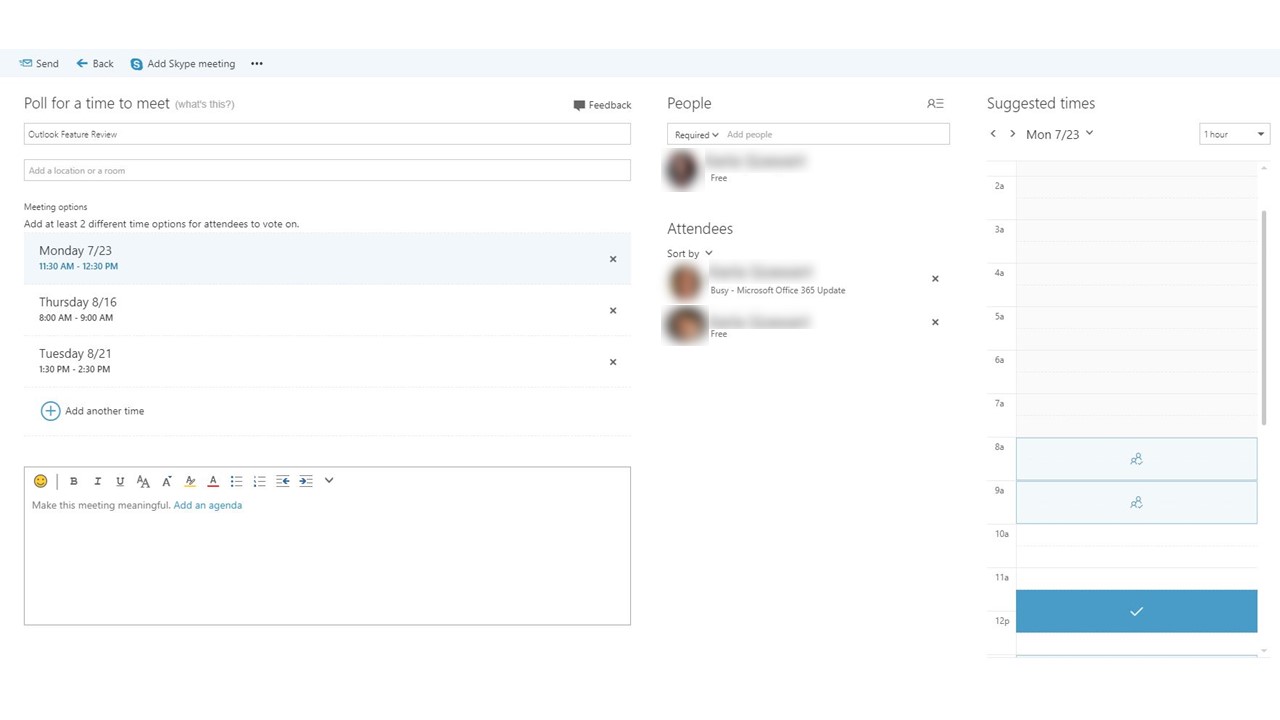Apply text highlight color
Image resolution: width=1280 pixels, height=720 pixels.
click(x=190, y=481)
